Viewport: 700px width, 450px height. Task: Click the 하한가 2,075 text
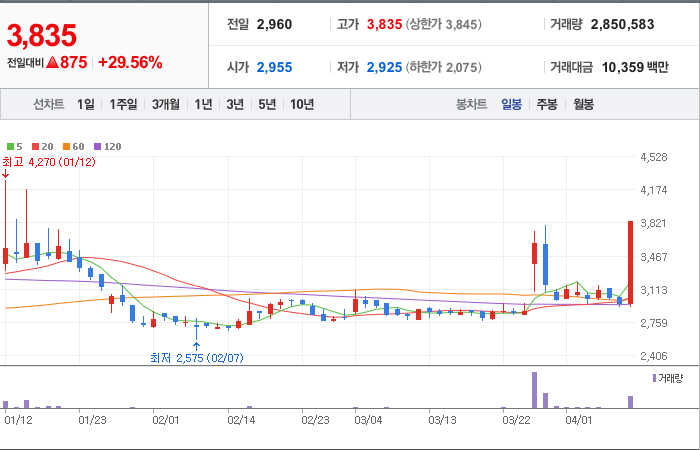coord(444,67)
